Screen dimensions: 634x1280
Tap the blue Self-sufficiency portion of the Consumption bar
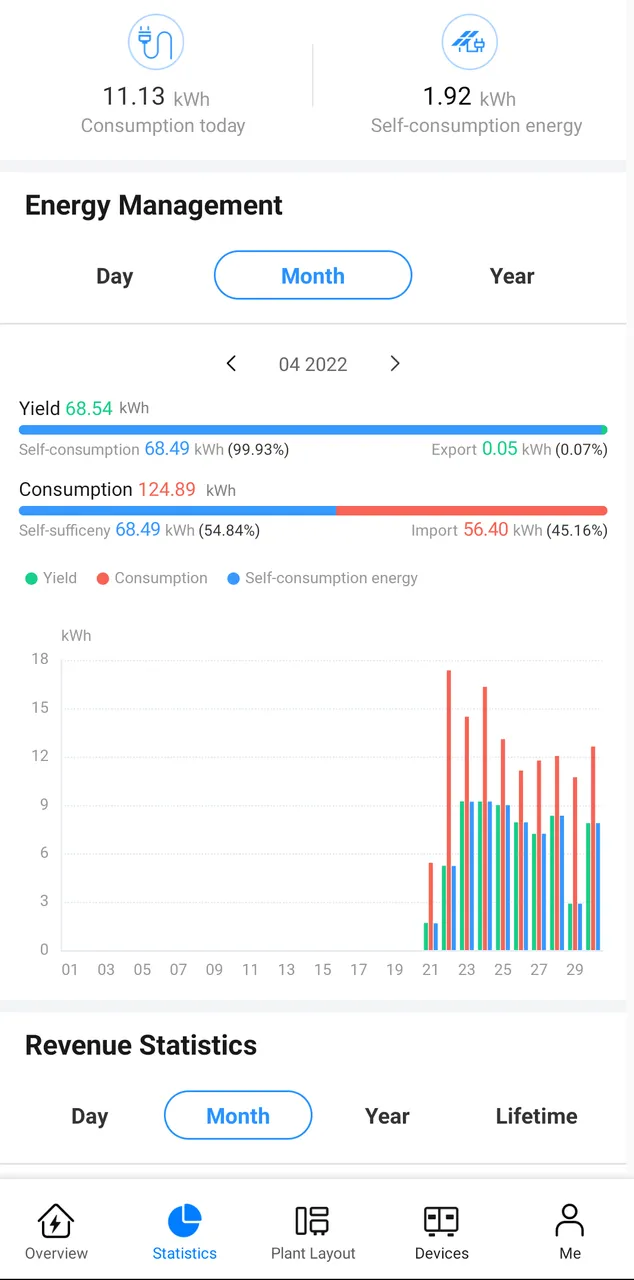pyautogui.click(x=178, y=510)
